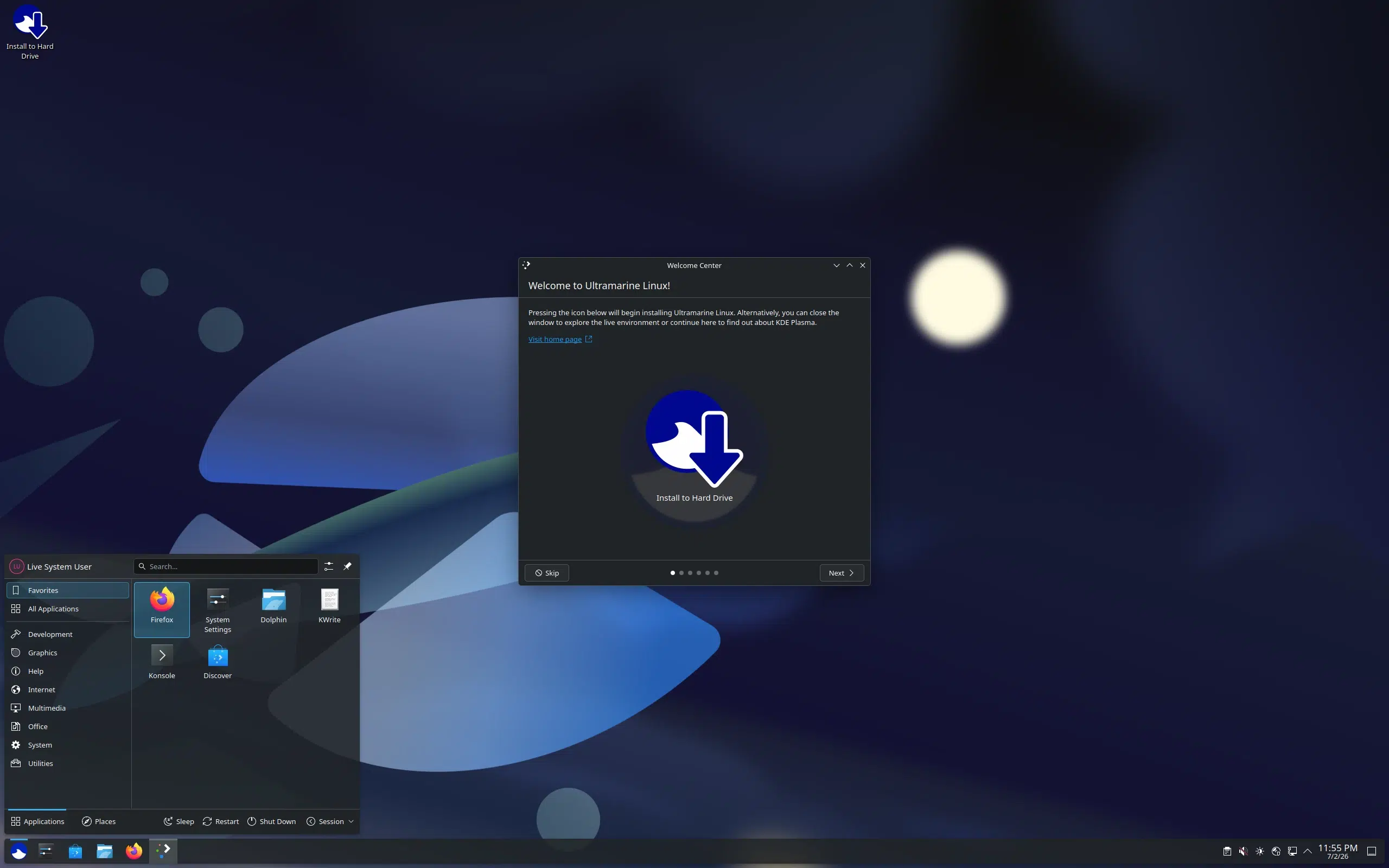Click the Ultramarine launcher icon in the taskbar

pos(19,851)
